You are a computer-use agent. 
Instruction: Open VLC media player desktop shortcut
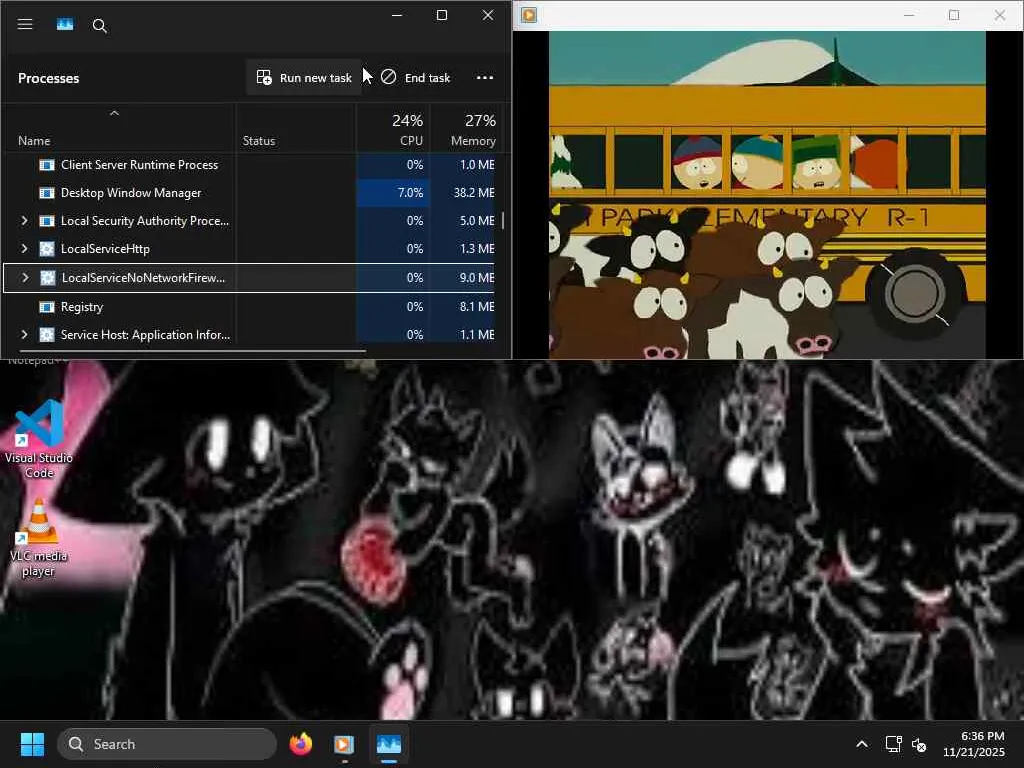click(39, 537)
